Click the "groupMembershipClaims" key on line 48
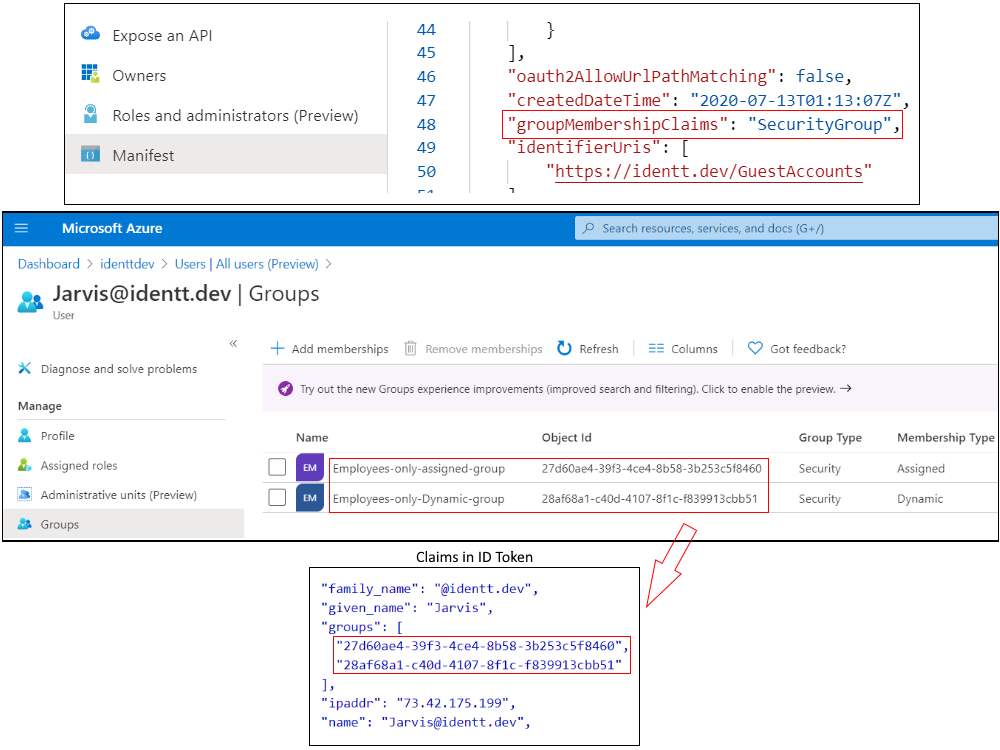The image size is (1000, 750). (x=617, y=124)
